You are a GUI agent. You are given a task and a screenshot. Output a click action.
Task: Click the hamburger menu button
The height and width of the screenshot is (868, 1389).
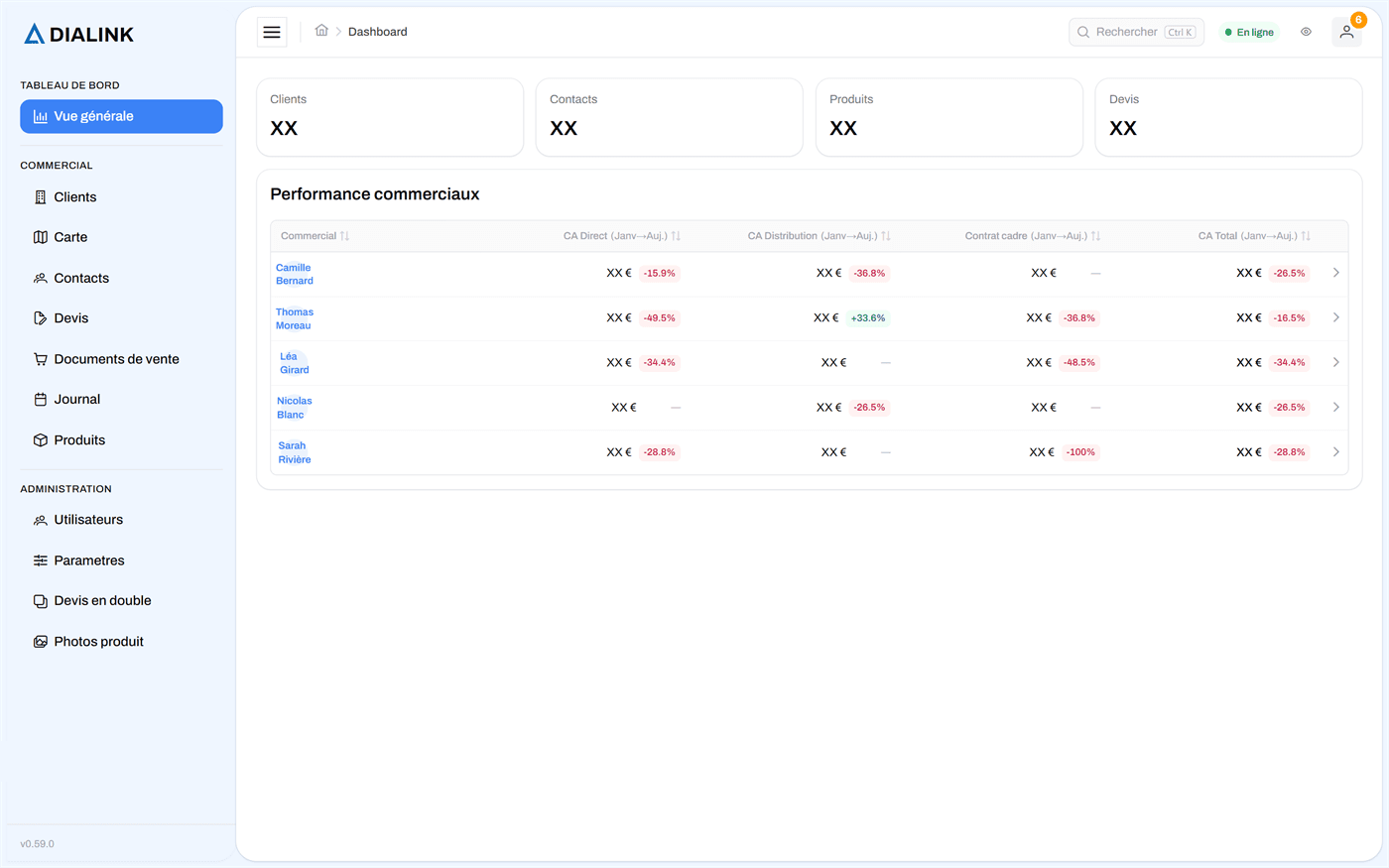tap(272, 32)
